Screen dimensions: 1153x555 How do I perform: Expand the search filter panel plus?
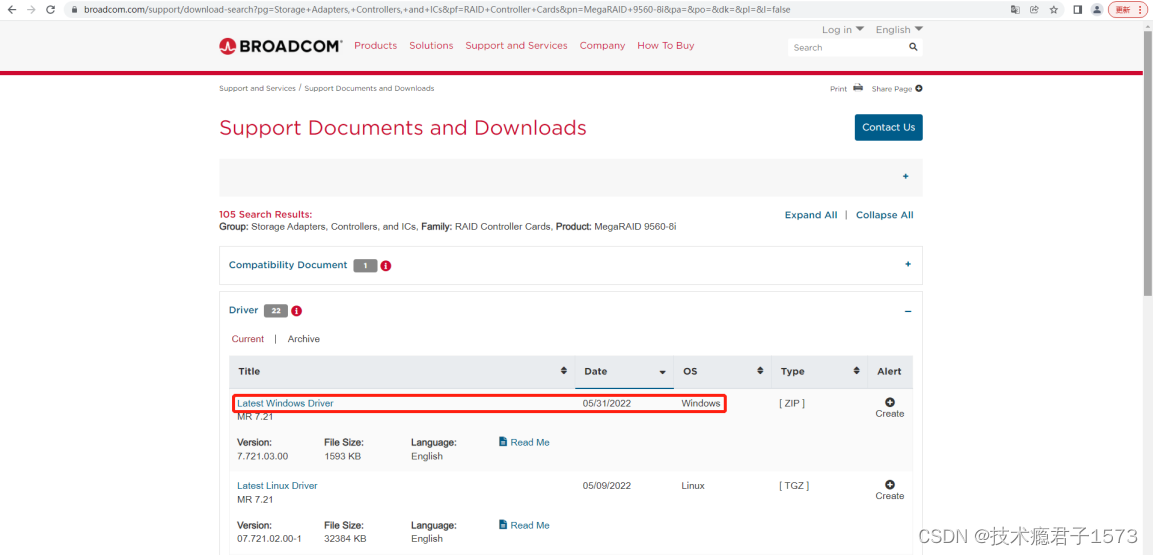pyautogui.click(x=905, y=176)
